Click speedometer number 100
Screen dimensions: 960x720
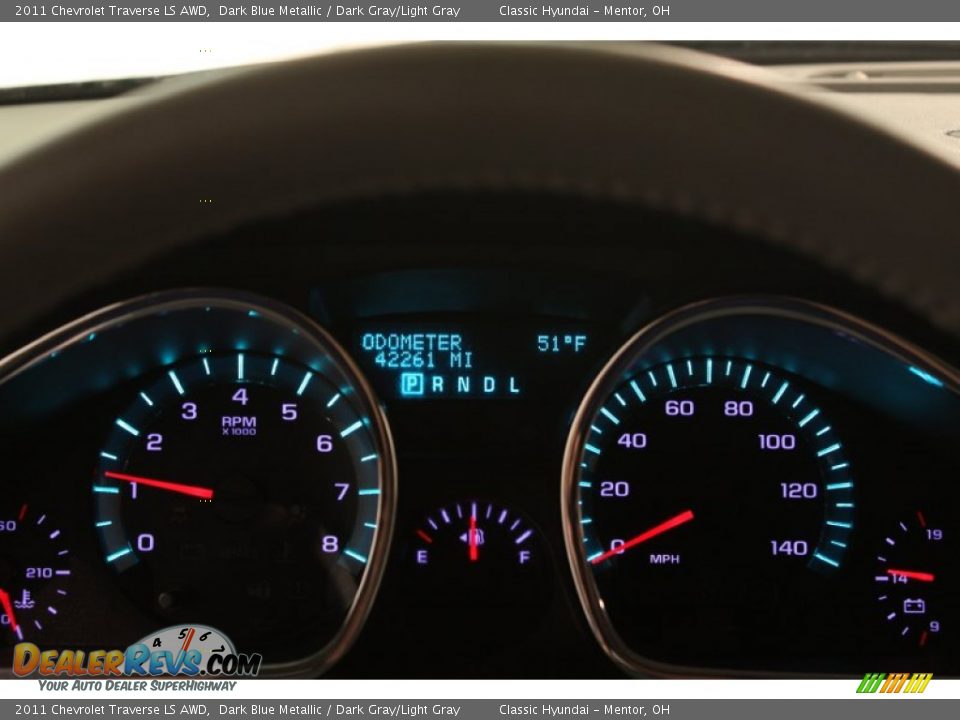[777, 441]
